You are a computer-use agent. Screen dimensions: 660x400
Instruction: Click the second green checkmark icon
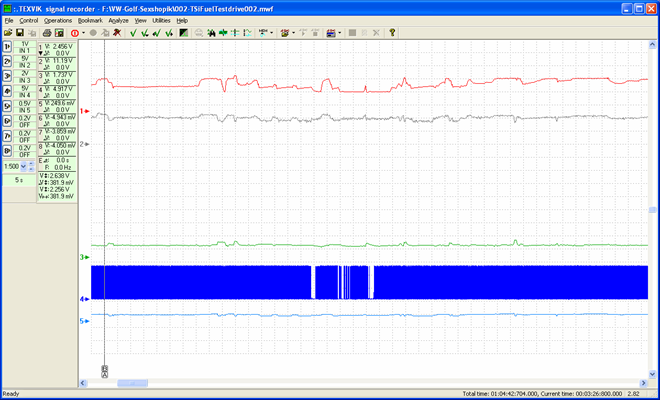tap(145, 33)
